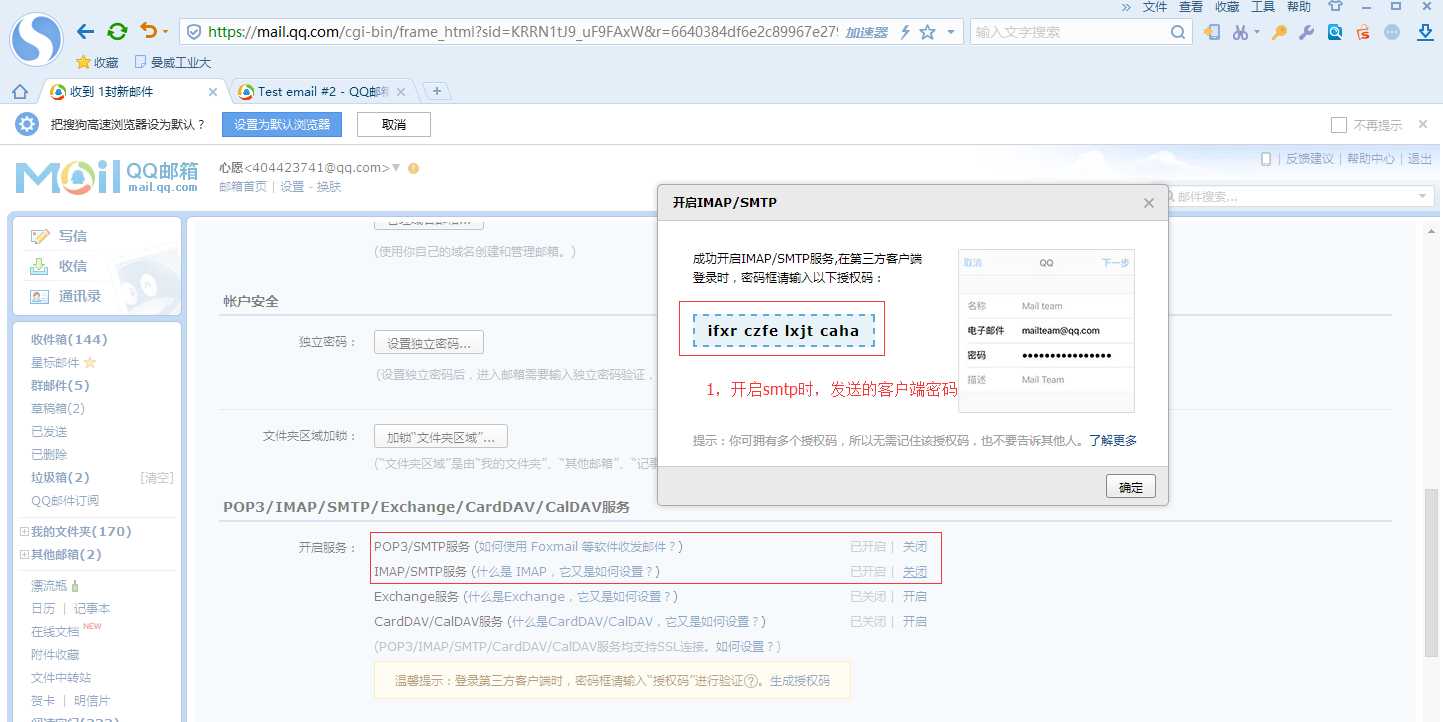The width and height of the screenshot is (1443, 722).
Task: Click the orange undo-close-tab arrow
Action: [149, 31]
